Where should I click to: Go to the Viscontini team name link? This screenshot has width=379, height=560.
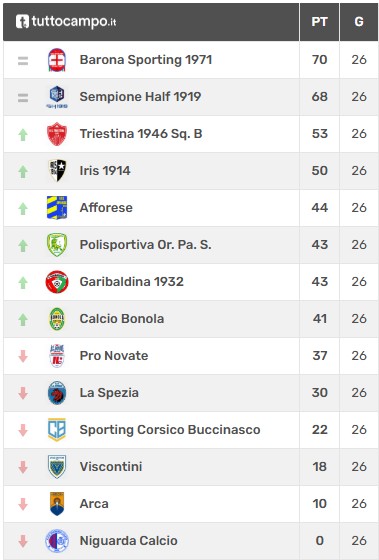[111, 467]
